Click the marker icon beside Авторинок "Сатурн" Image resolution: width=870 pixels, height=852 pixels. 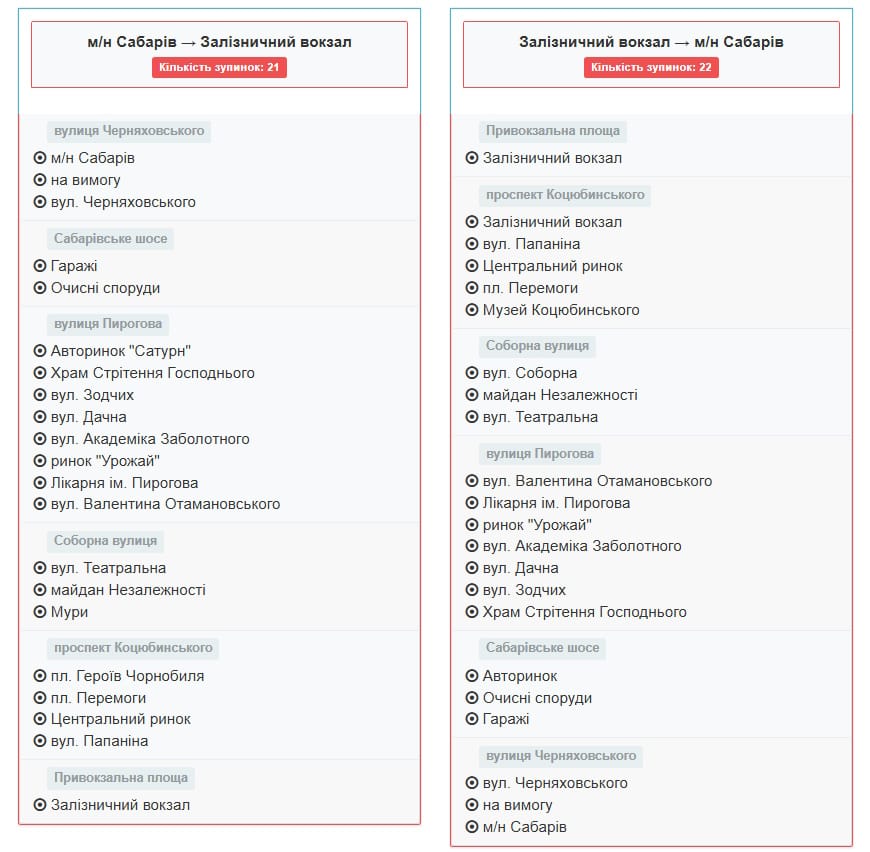[40, 351]
